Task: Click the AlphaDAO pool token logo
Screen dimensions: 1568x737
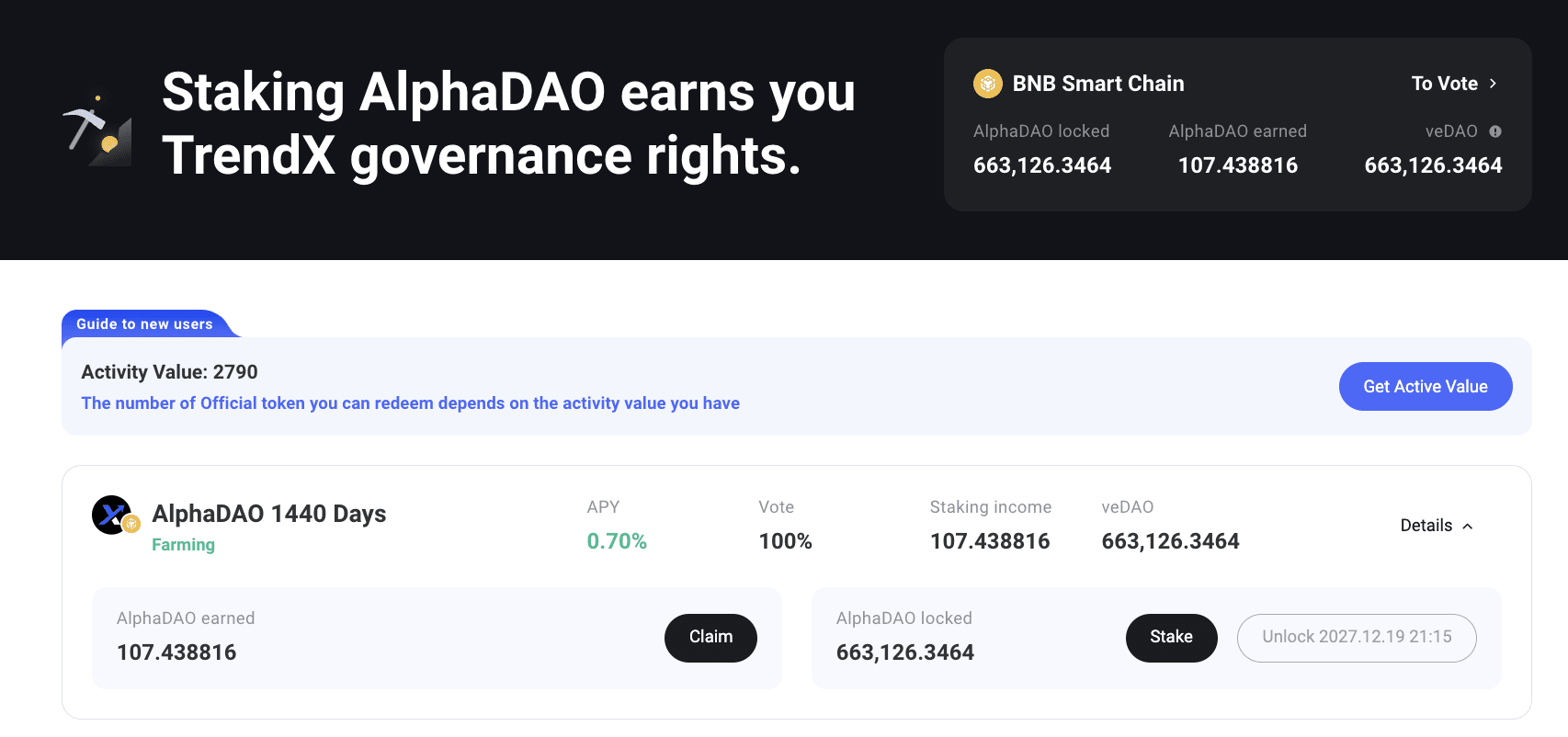Action: click(x=115, y=516)
